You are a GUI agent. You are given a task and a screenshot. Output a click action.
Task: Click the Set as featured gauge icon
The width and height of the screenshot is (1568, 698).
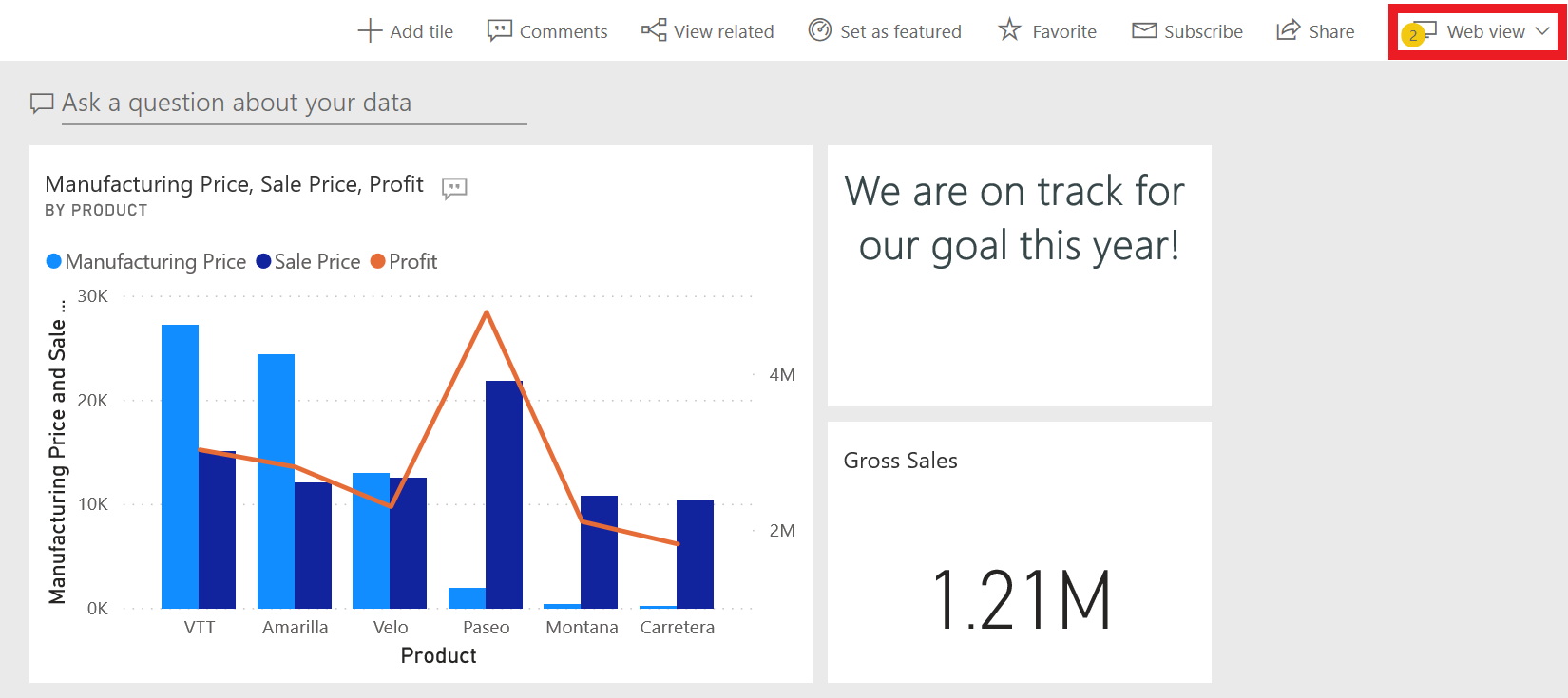(x=820, y=30)
